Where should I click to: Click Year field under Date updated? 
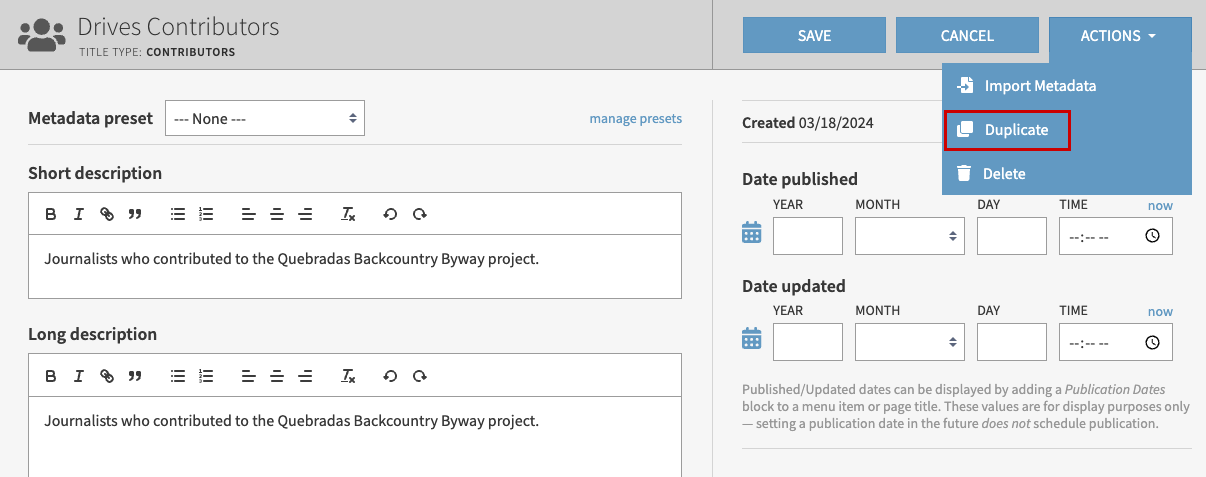point(808,342)
